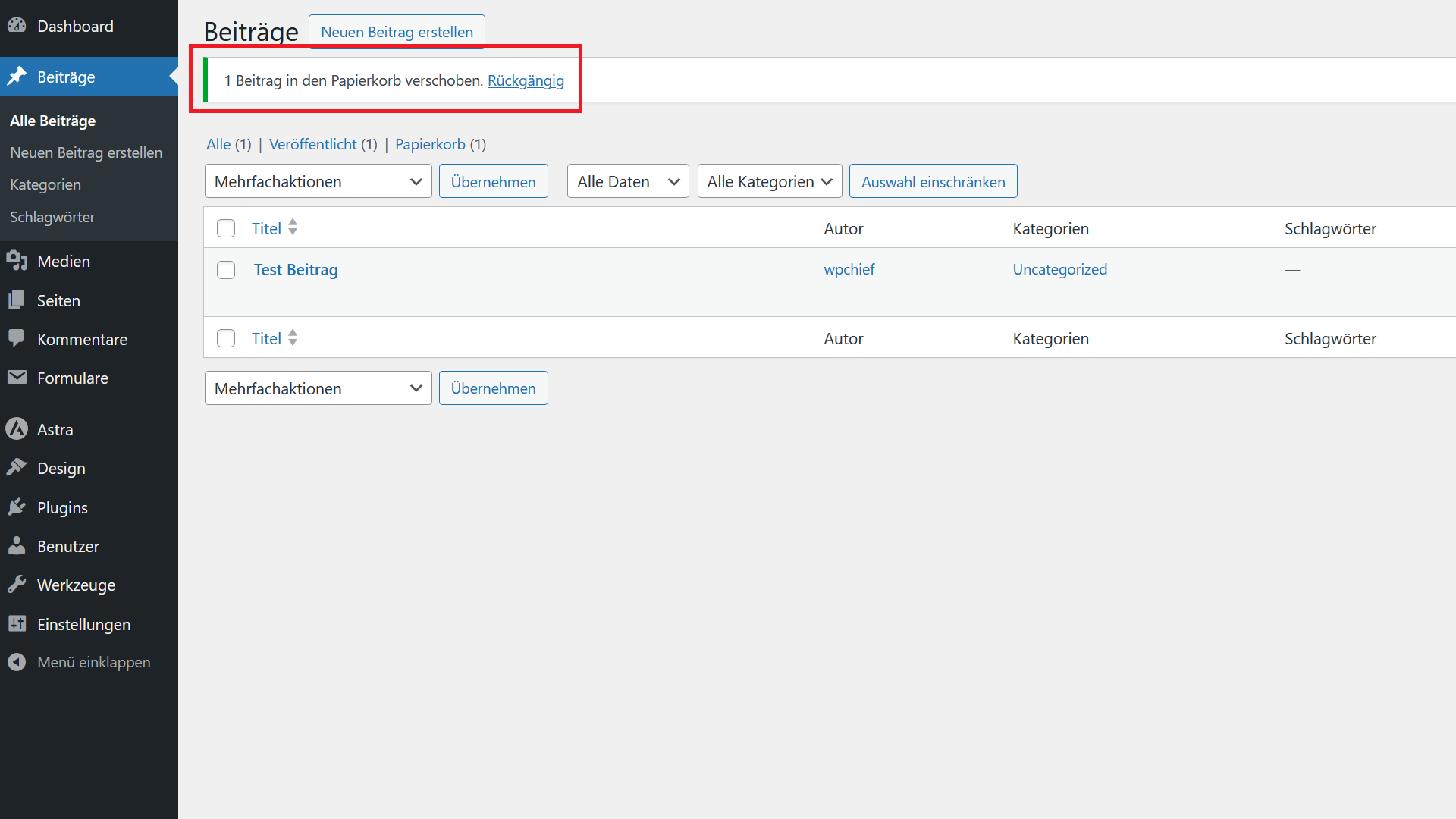Click the Astra logo icon

[x=17, y=429]
